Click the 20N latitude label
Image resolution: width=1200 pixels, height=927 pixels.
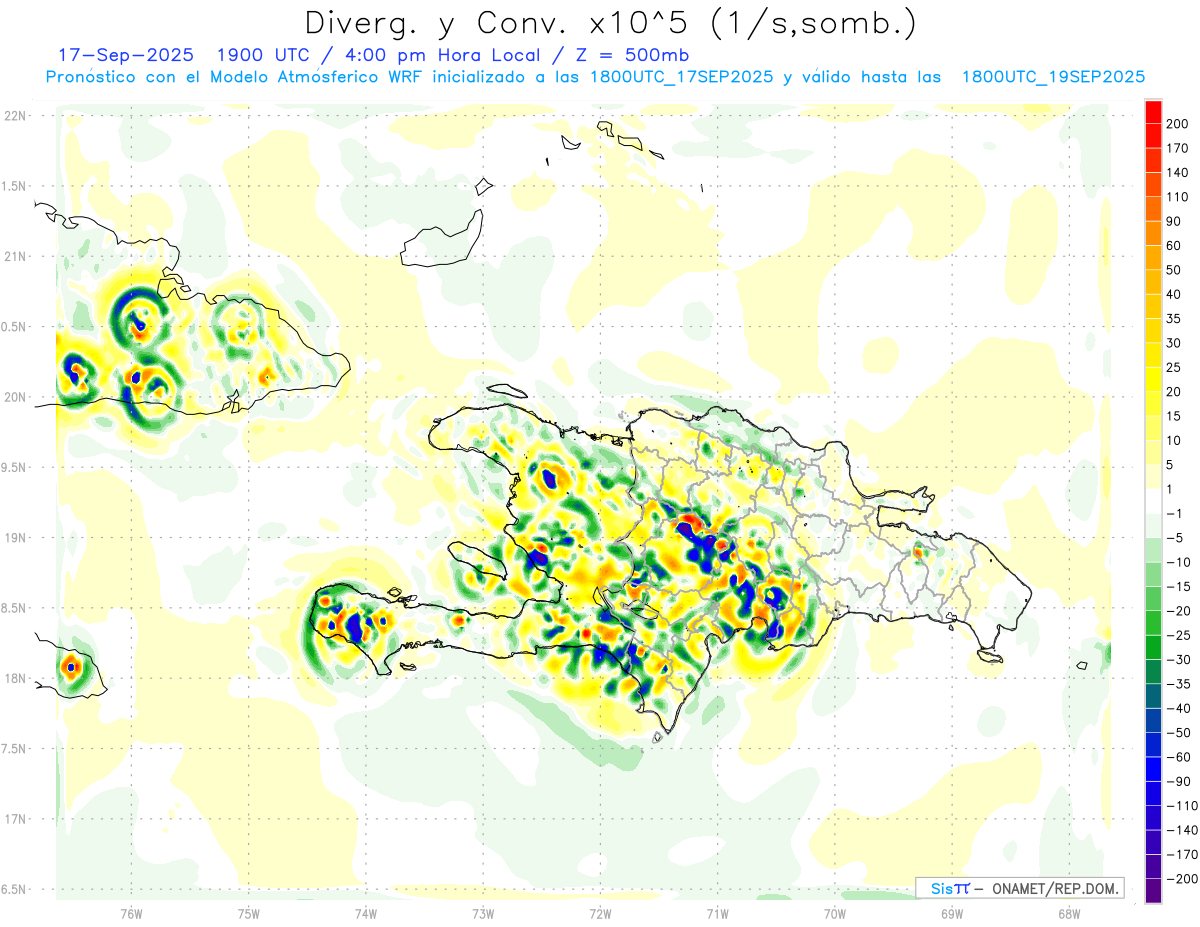pyautogui.click(x=15, y=397)
